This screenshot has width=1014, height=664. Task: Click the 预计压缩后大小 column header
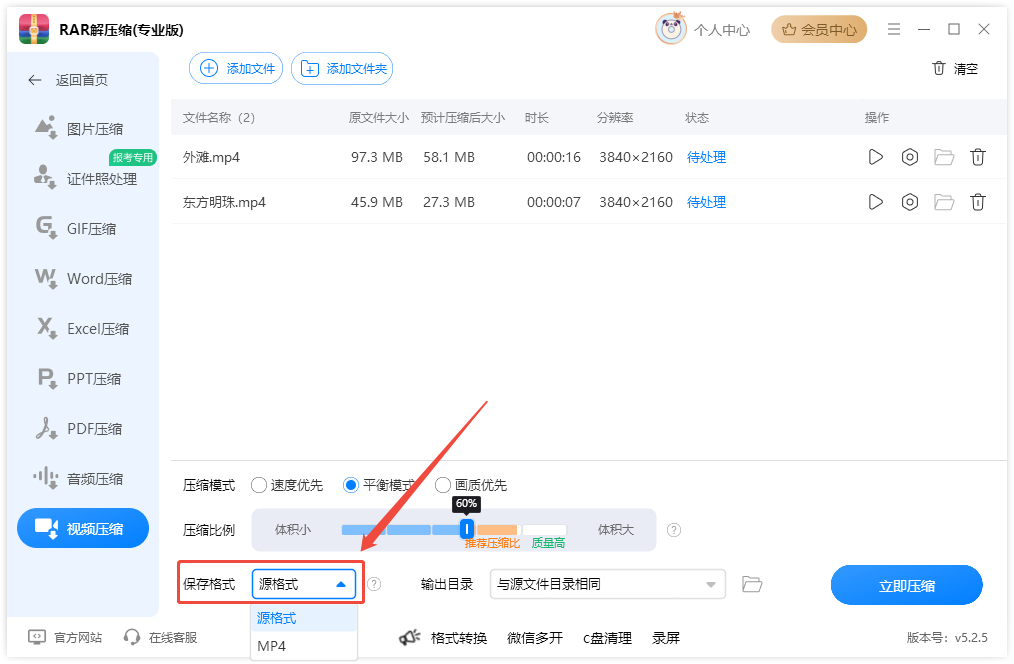(462, 118)
